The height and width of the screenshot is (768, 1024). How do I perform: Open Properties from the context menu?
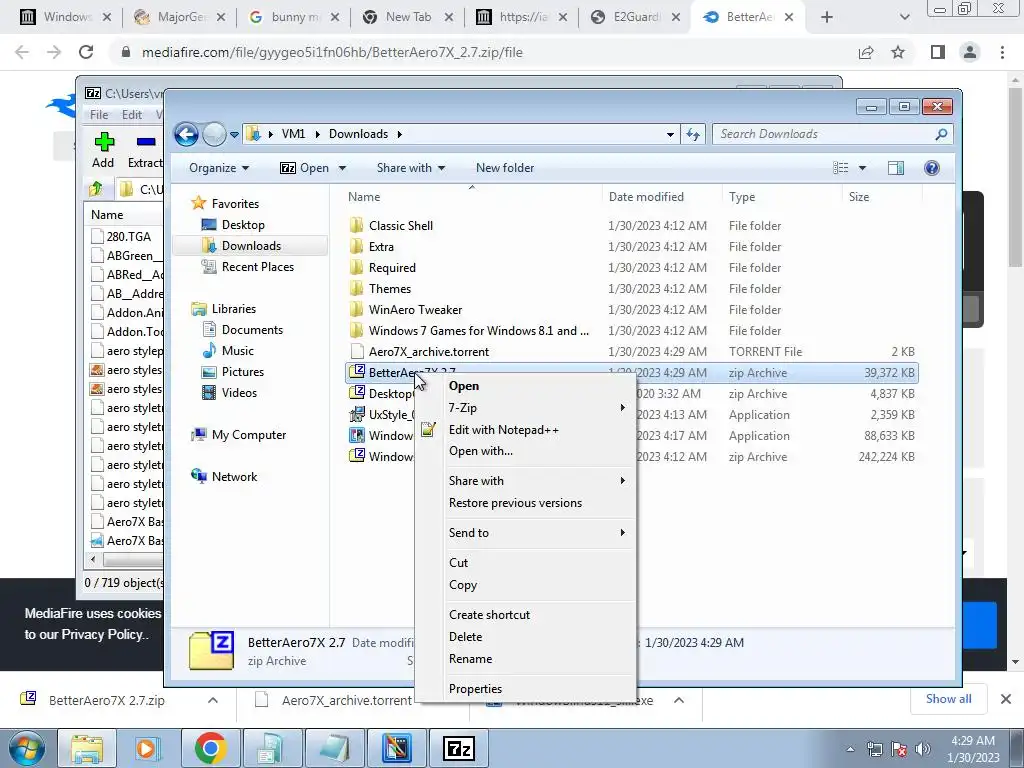(x=526, y=689)
